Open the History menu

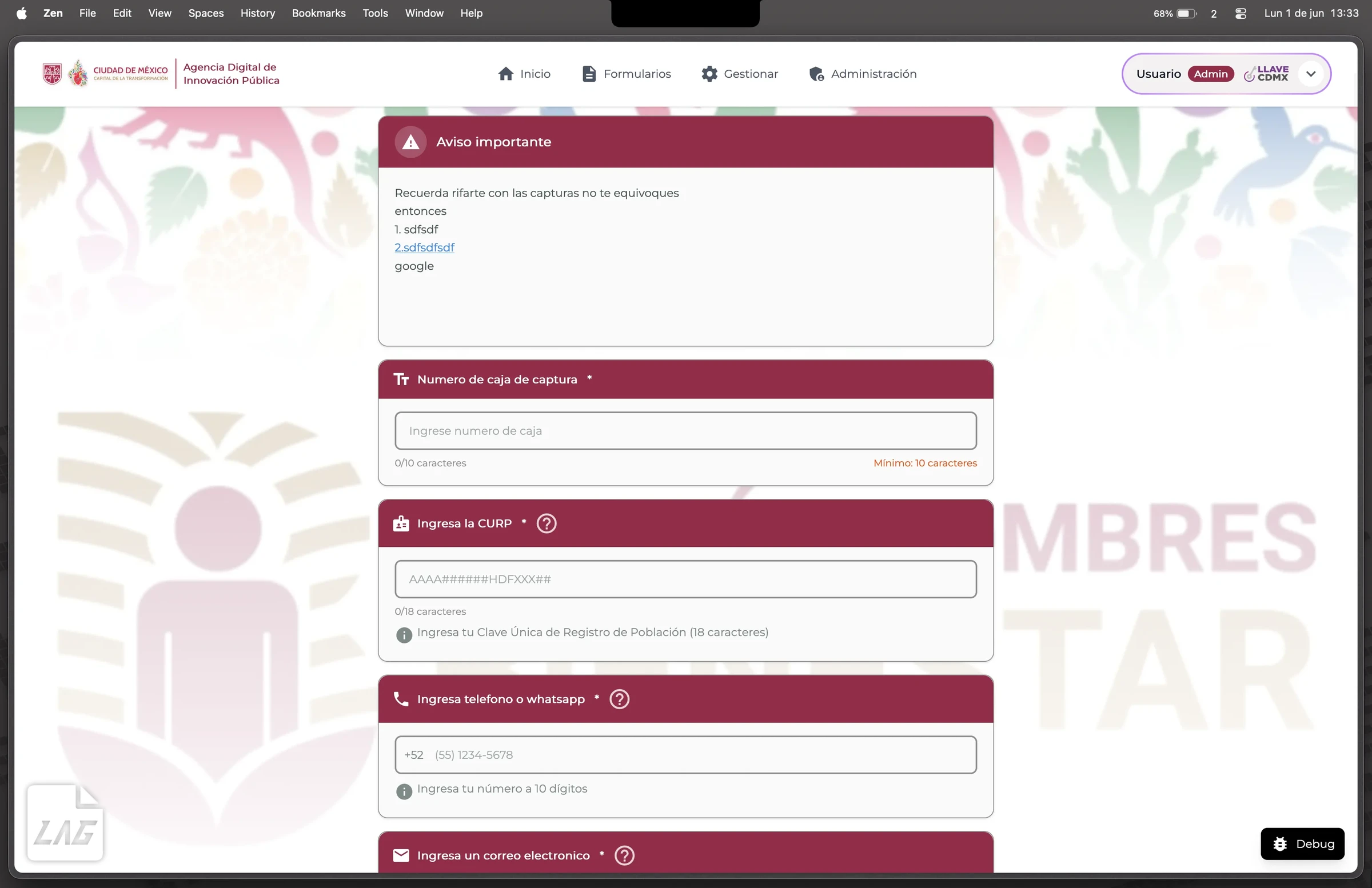258,13
